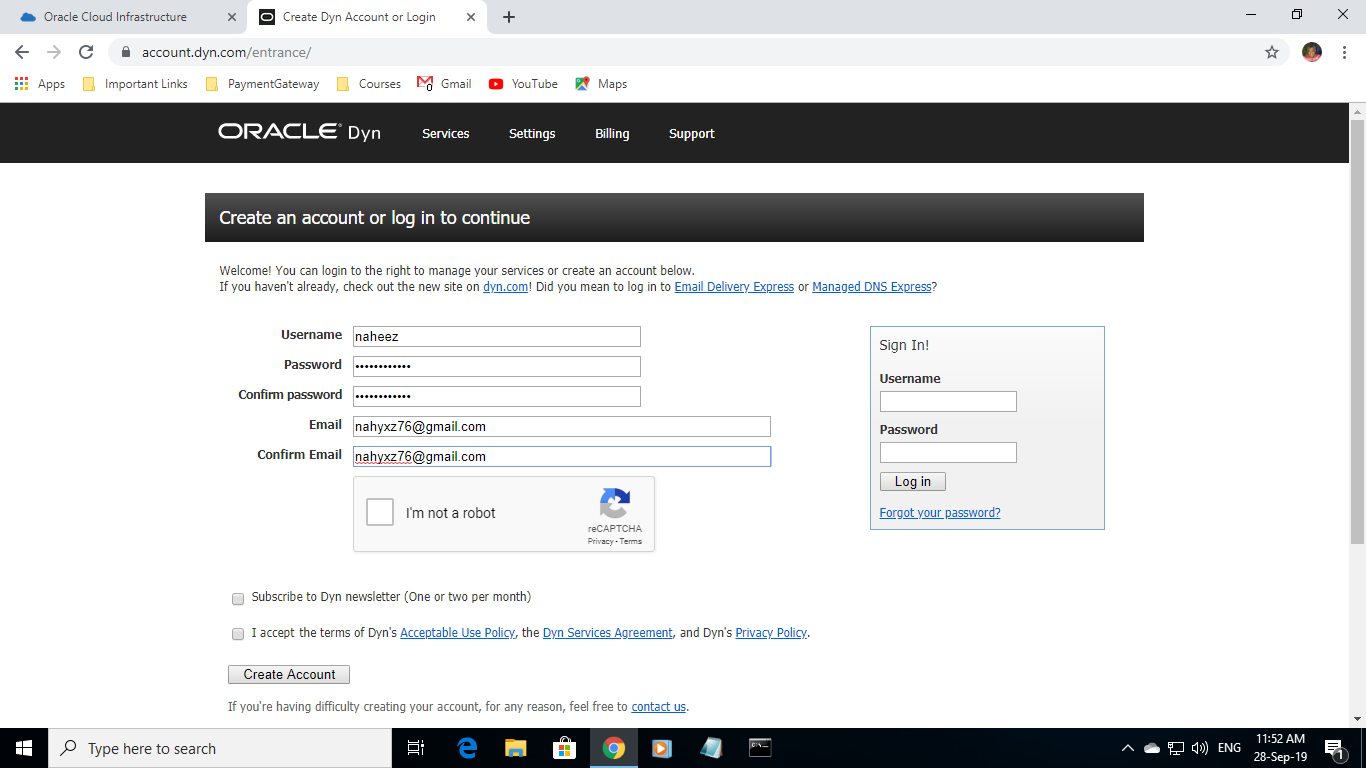Open the Important Links bookmark folder
Screen dimensions: 1366x768
pyautogui.click(x=135, y=84)
